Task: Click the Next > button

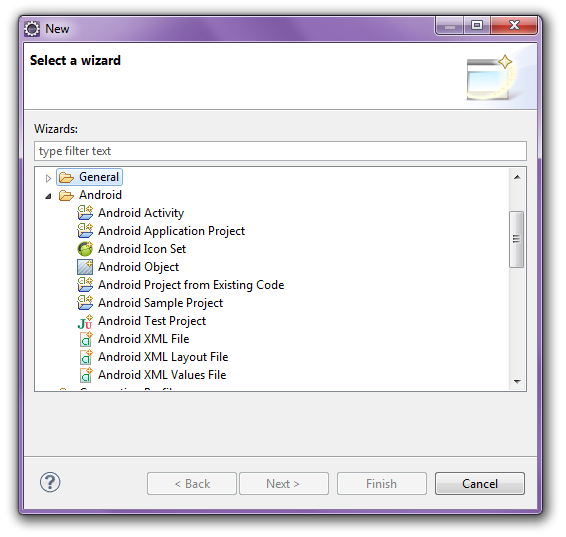Action: (x=284, y=484)
